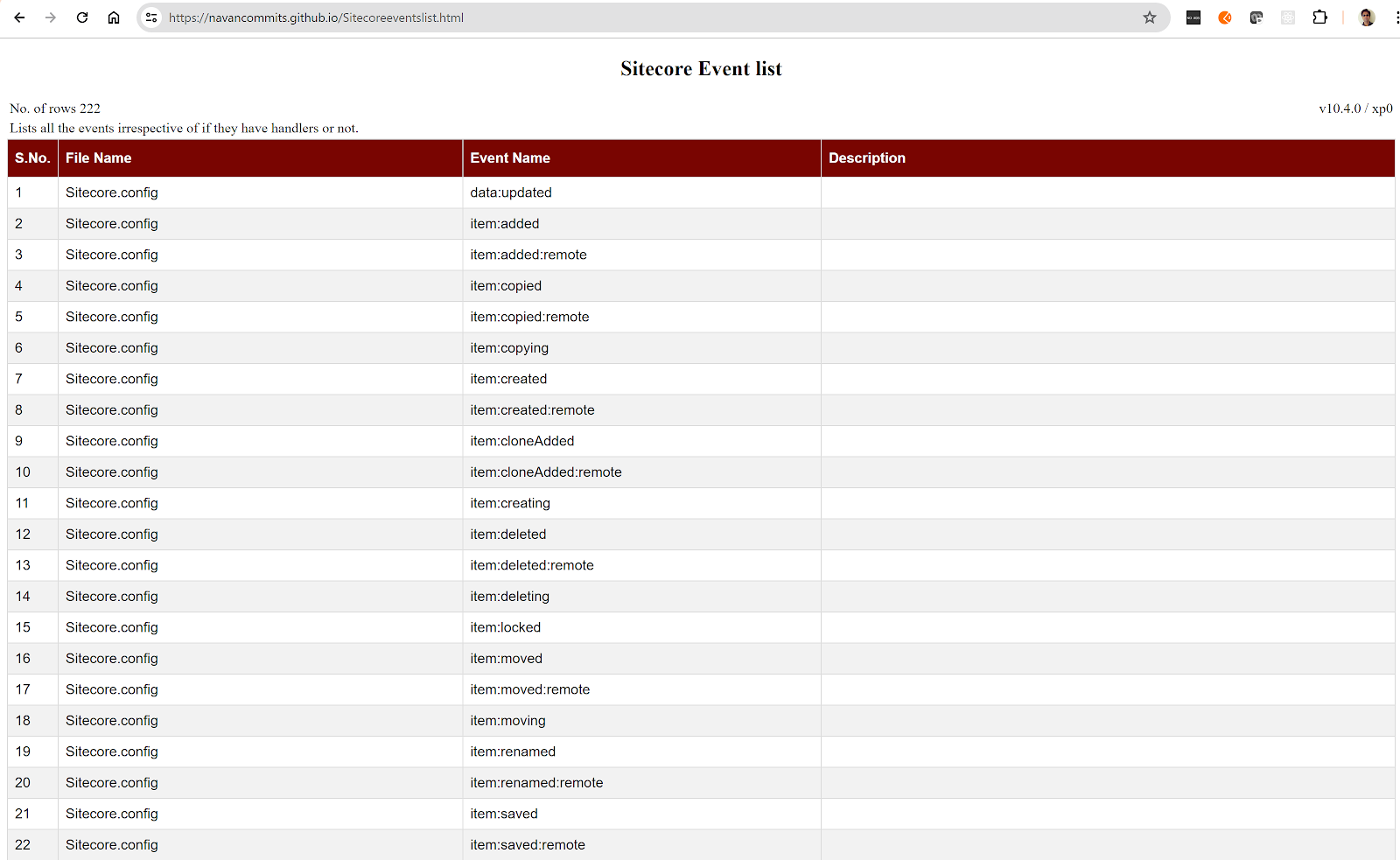The height and width of the screenshot is (860, 1400).
Task: Click the item:saved event cell
Action: 642,814
